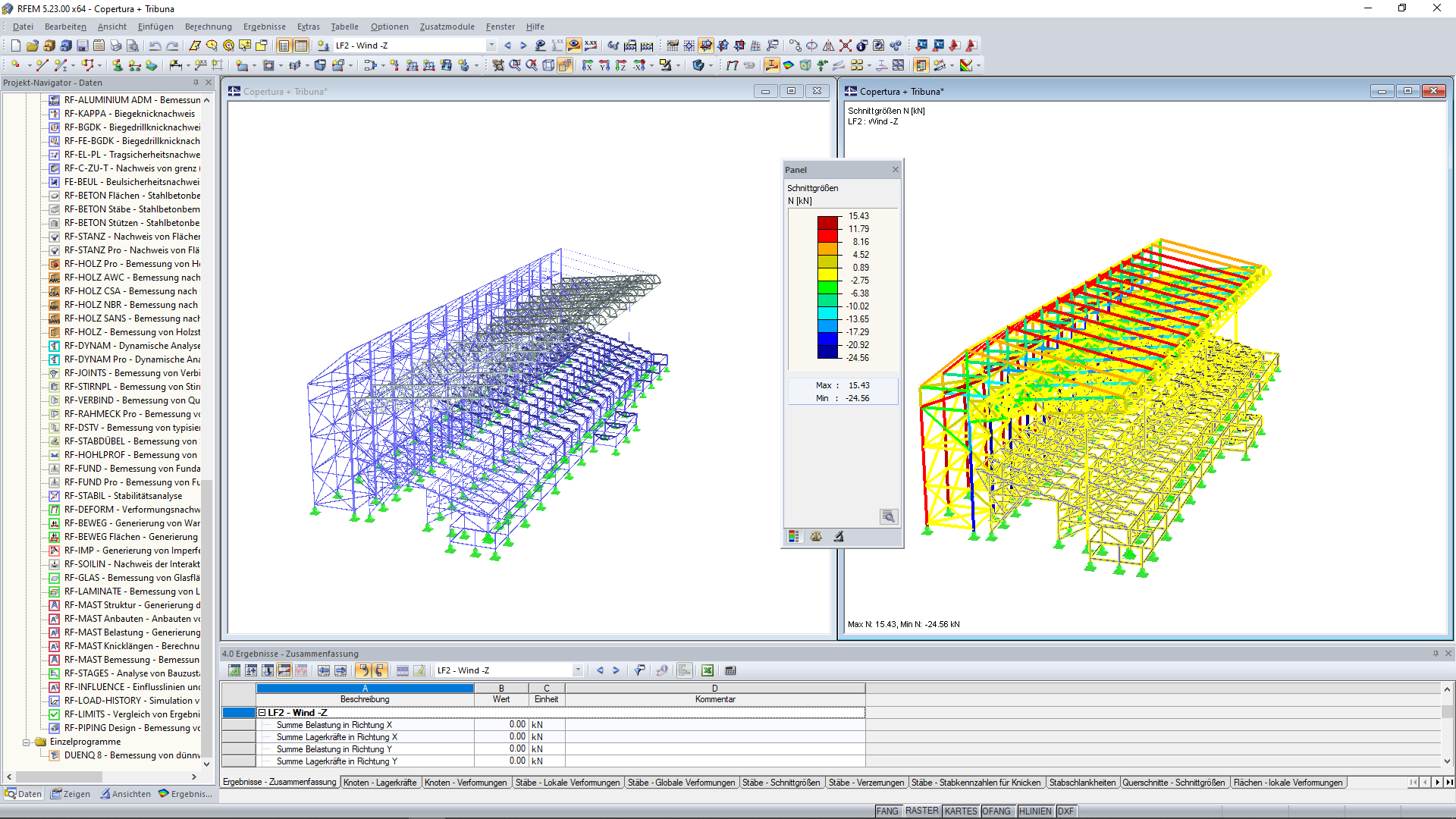Toggle RASTER grid in status bar

921,811
